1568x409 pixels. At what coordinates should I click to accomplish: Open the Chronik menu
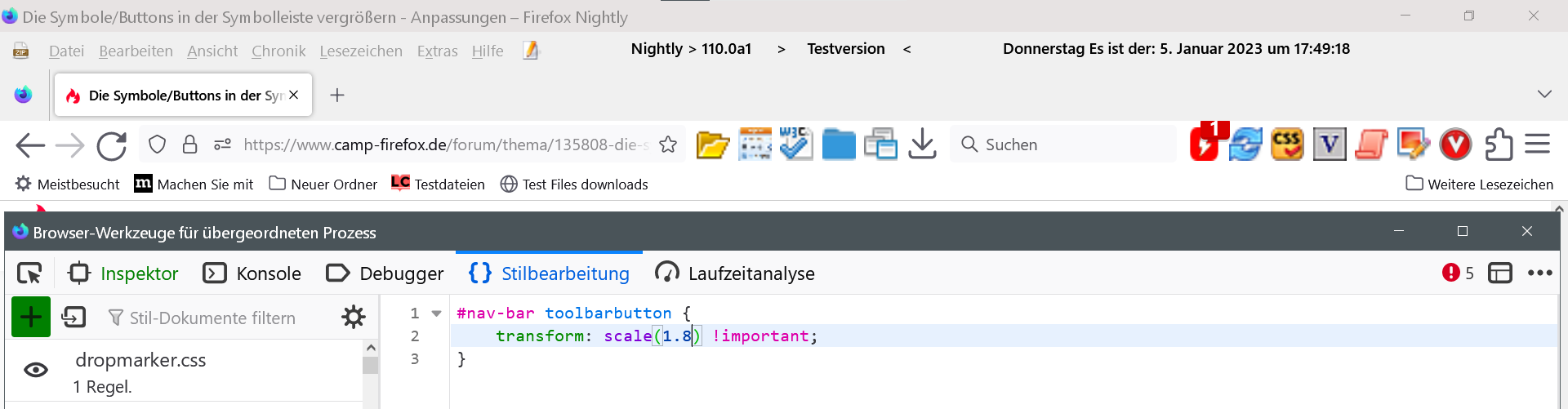pos(278,51)
